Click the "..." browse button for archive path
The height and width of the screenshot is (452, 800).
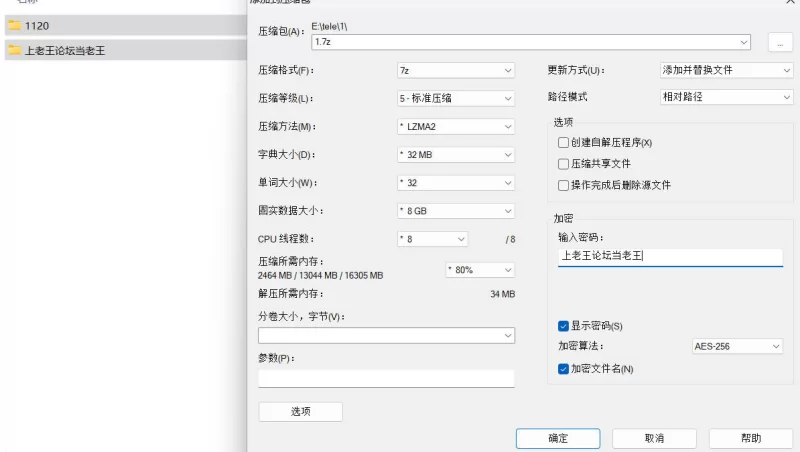pos(779,42)
